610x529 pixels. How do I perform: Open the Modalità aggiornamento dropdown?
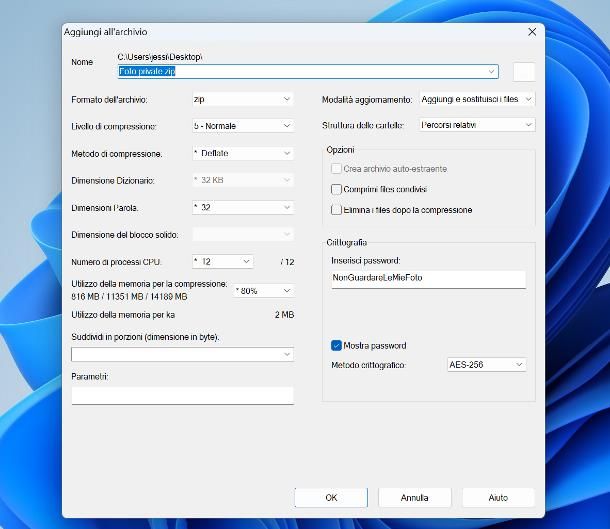tap(477, 99)
